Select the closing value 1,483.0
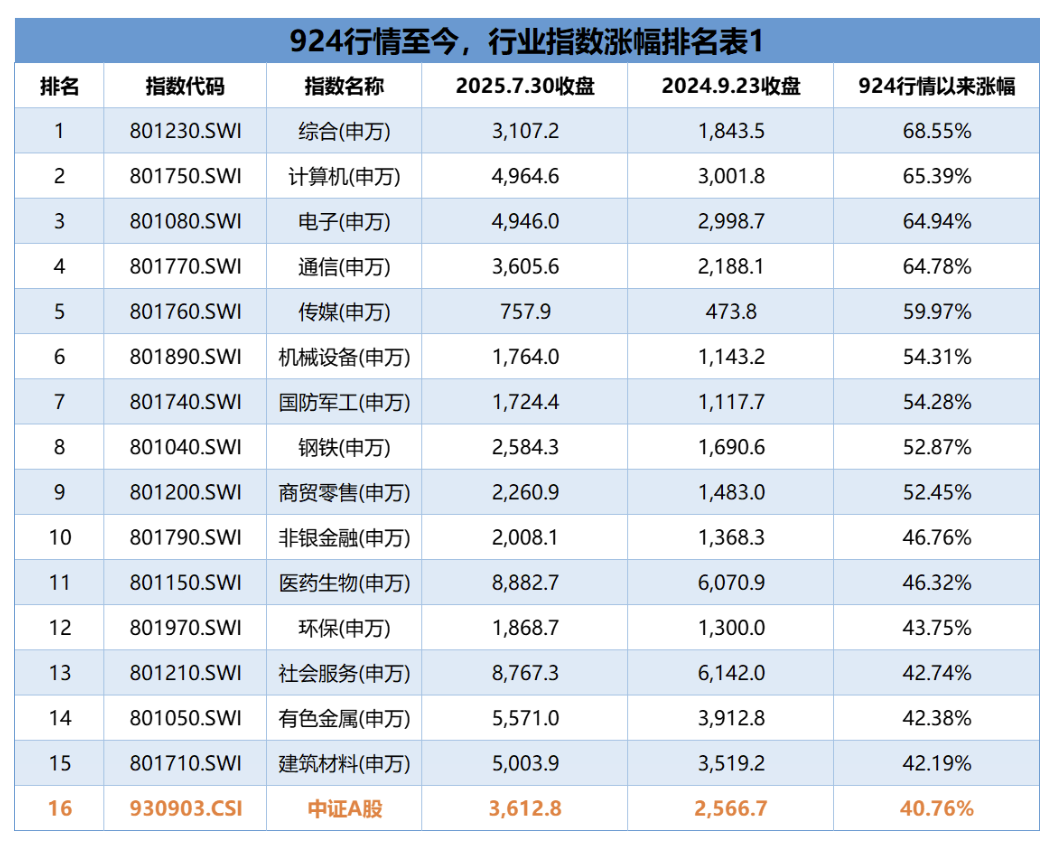Image resolution: width=1056 pixels, height=850 pixels. [731, 492]
